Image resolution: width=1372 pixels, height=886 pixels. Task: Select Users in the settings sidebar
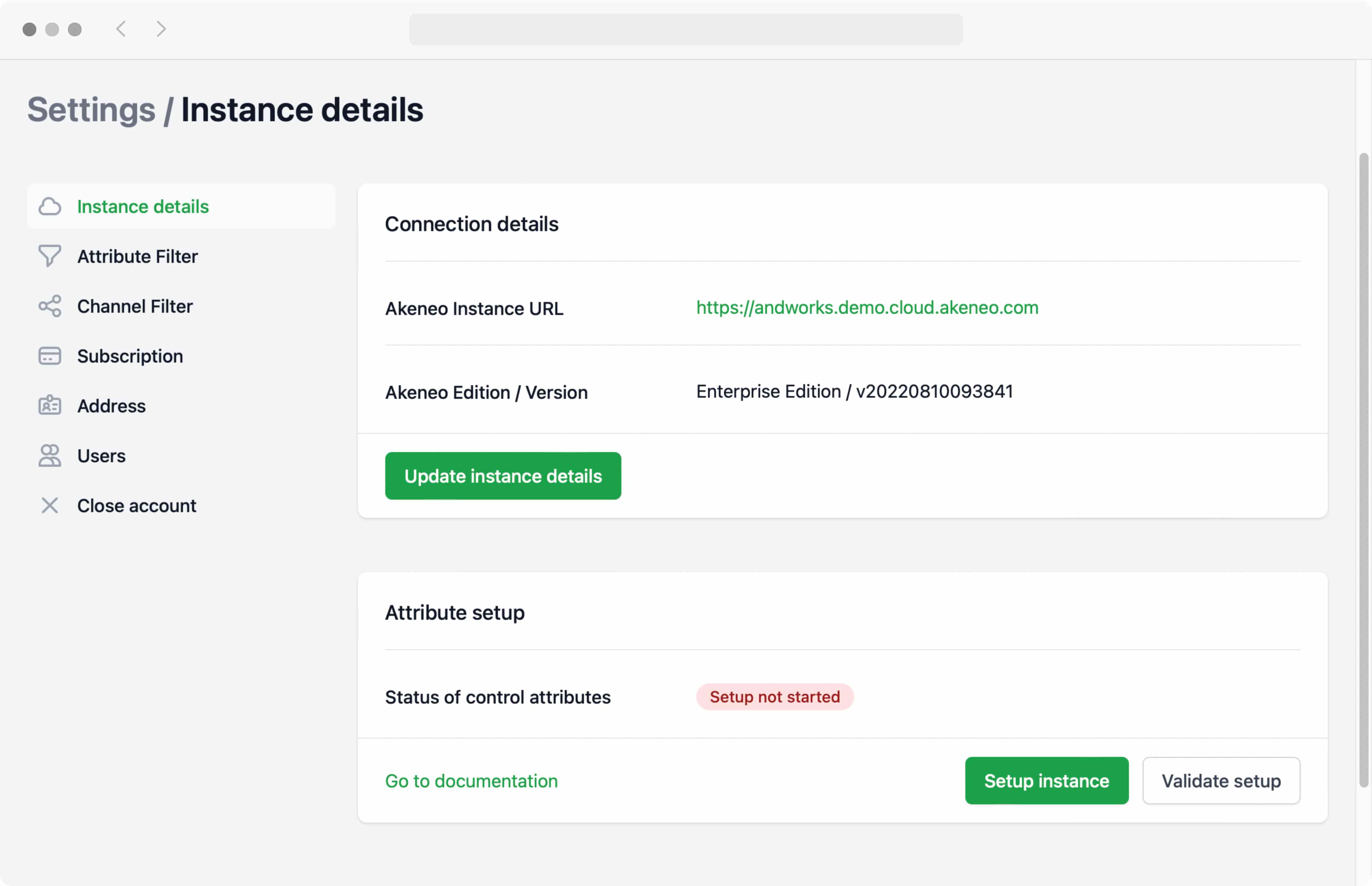pos(101,456)
